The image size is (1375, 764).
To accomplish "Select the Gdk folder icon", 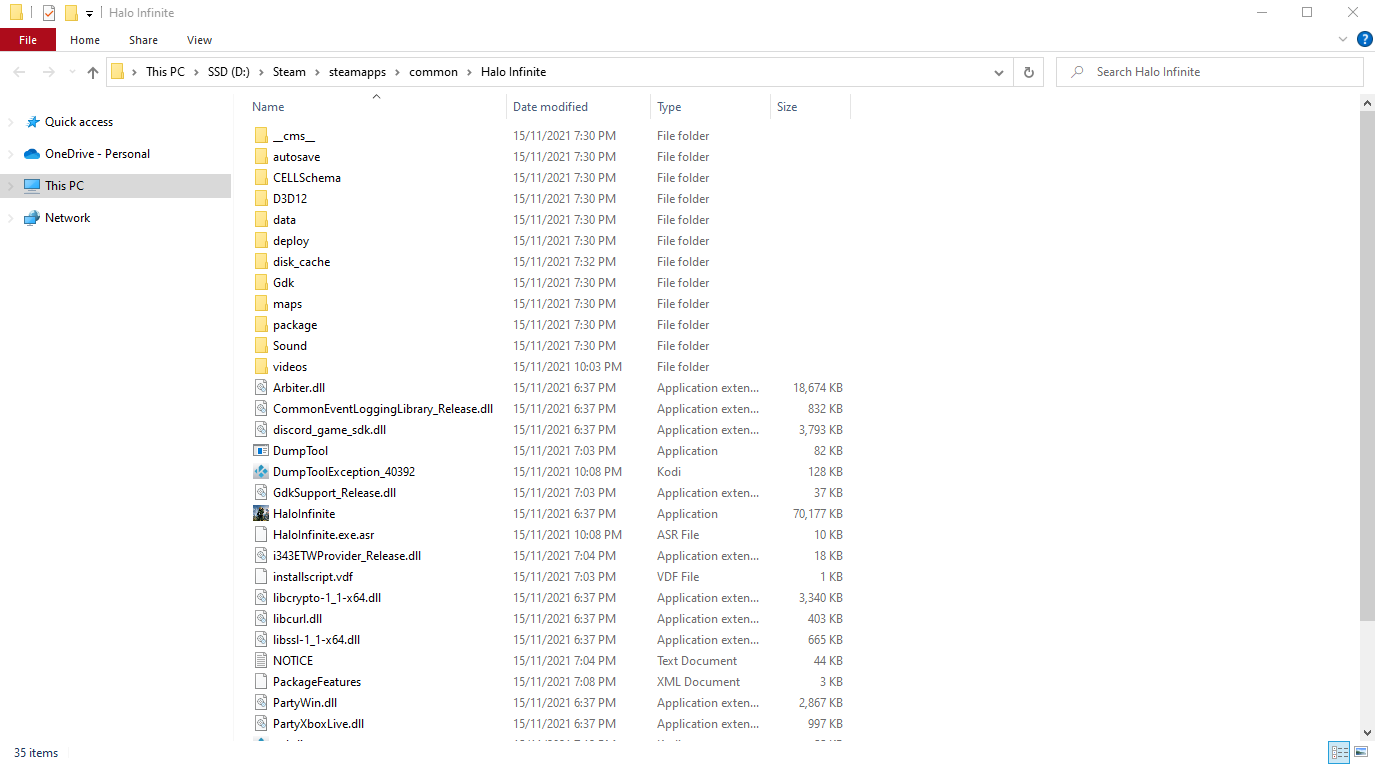I will click(x=261, y=283).
